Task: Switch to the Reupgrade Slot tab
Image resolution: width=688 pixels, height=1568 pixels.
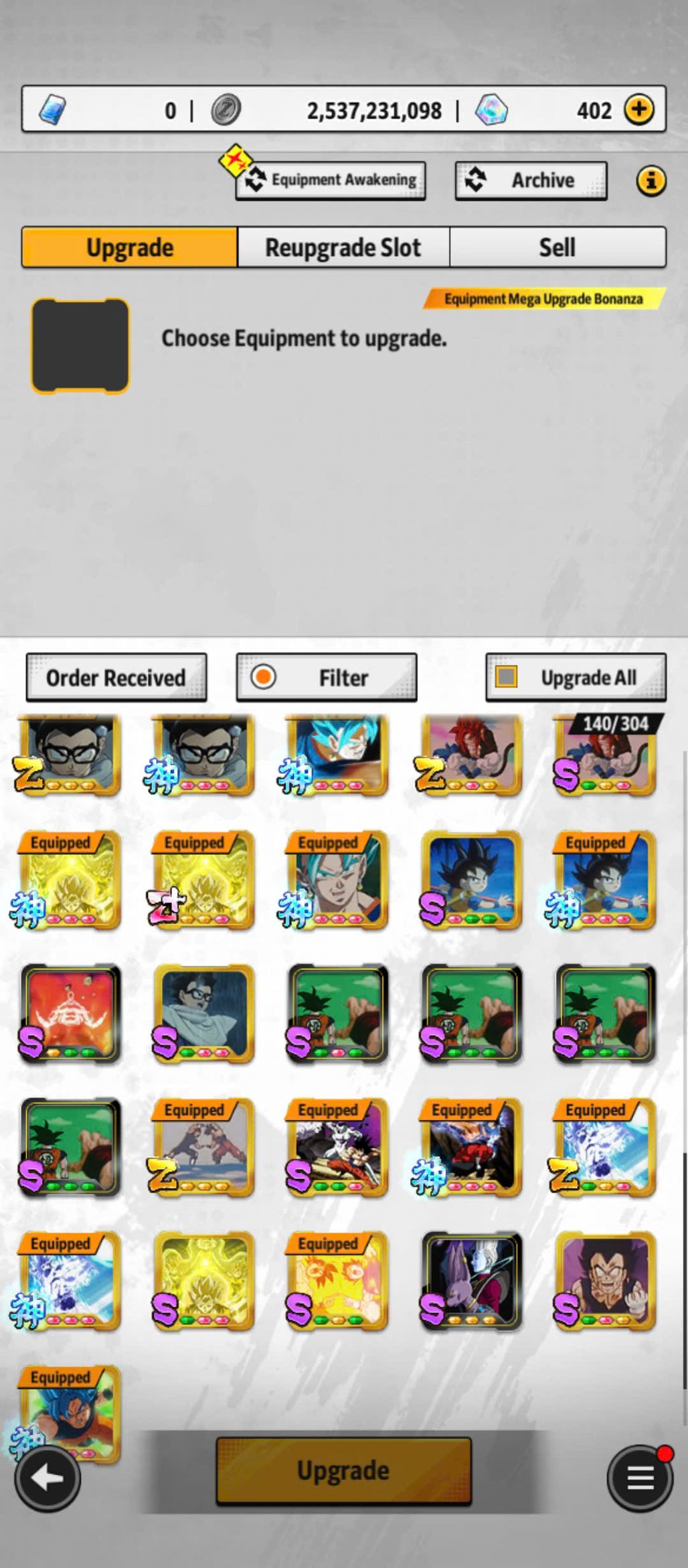Action: pos(343,247)
